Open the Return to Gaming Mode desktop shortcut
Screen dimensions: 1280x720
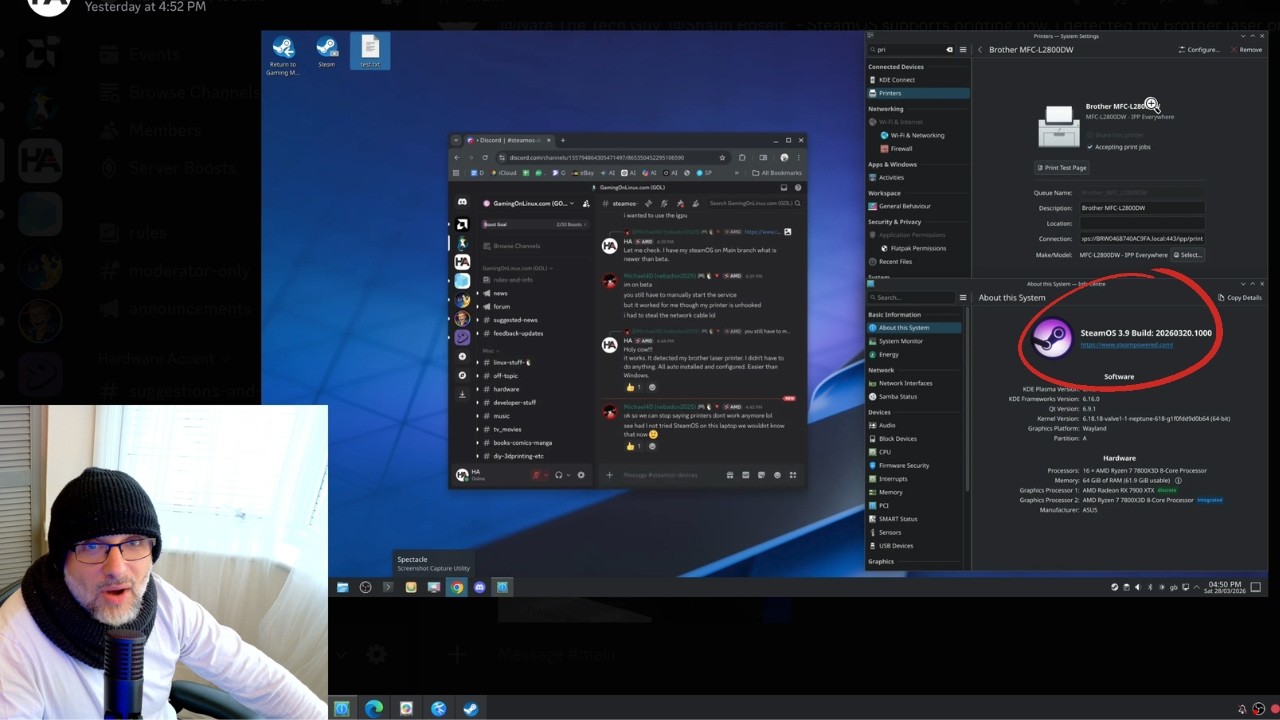click(283, 56)
